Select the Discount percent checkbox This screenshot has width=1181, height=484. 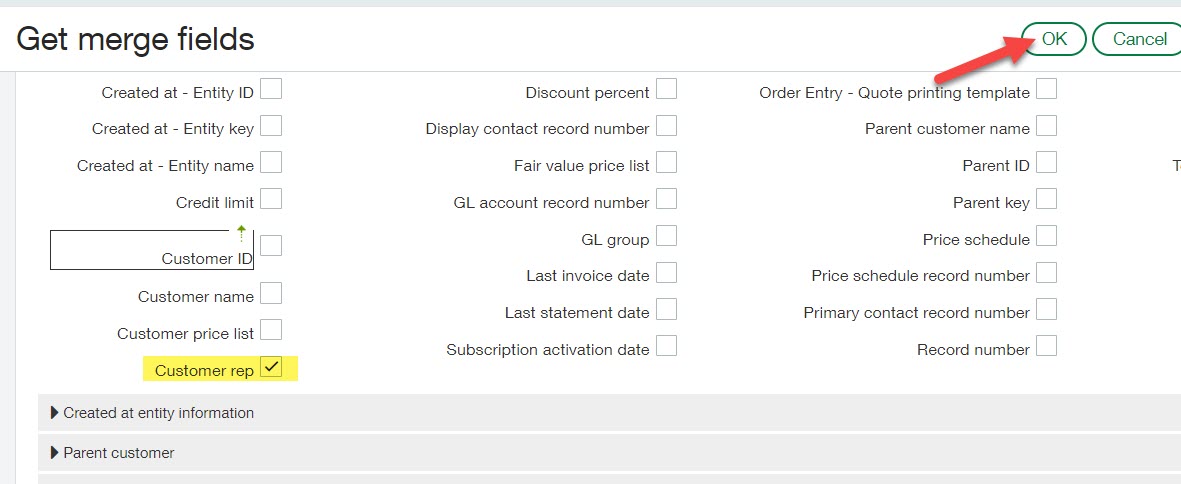tap(666, 89)
